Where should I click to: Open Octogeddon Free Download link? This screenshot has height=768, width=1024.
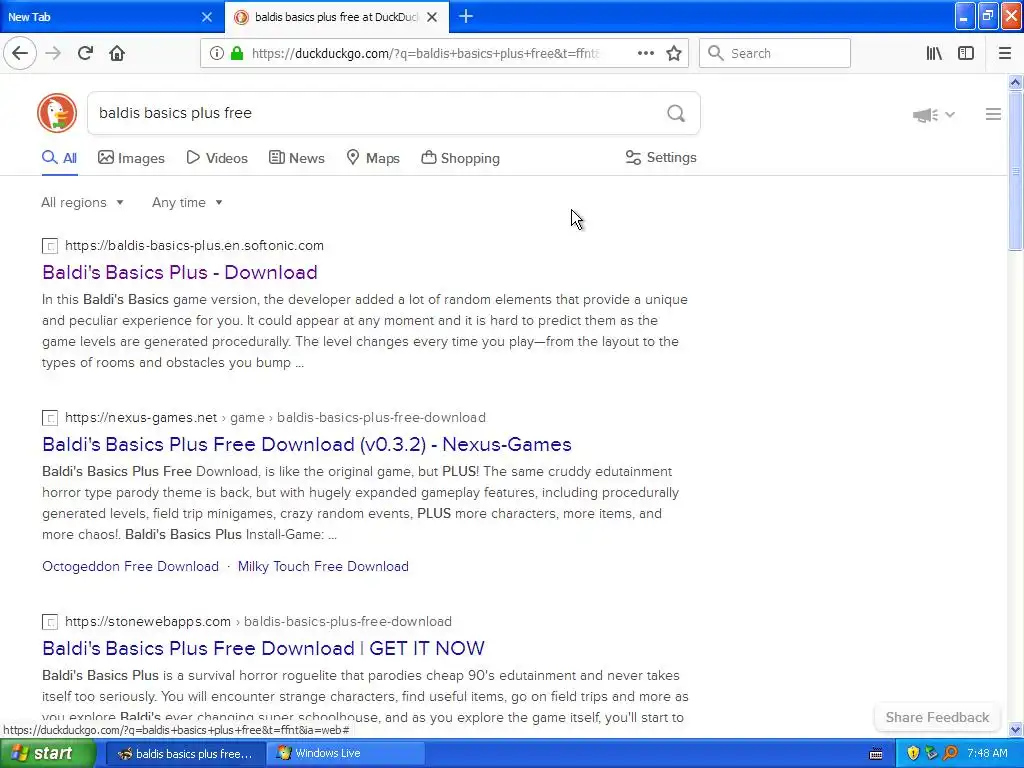coord(131,566)
